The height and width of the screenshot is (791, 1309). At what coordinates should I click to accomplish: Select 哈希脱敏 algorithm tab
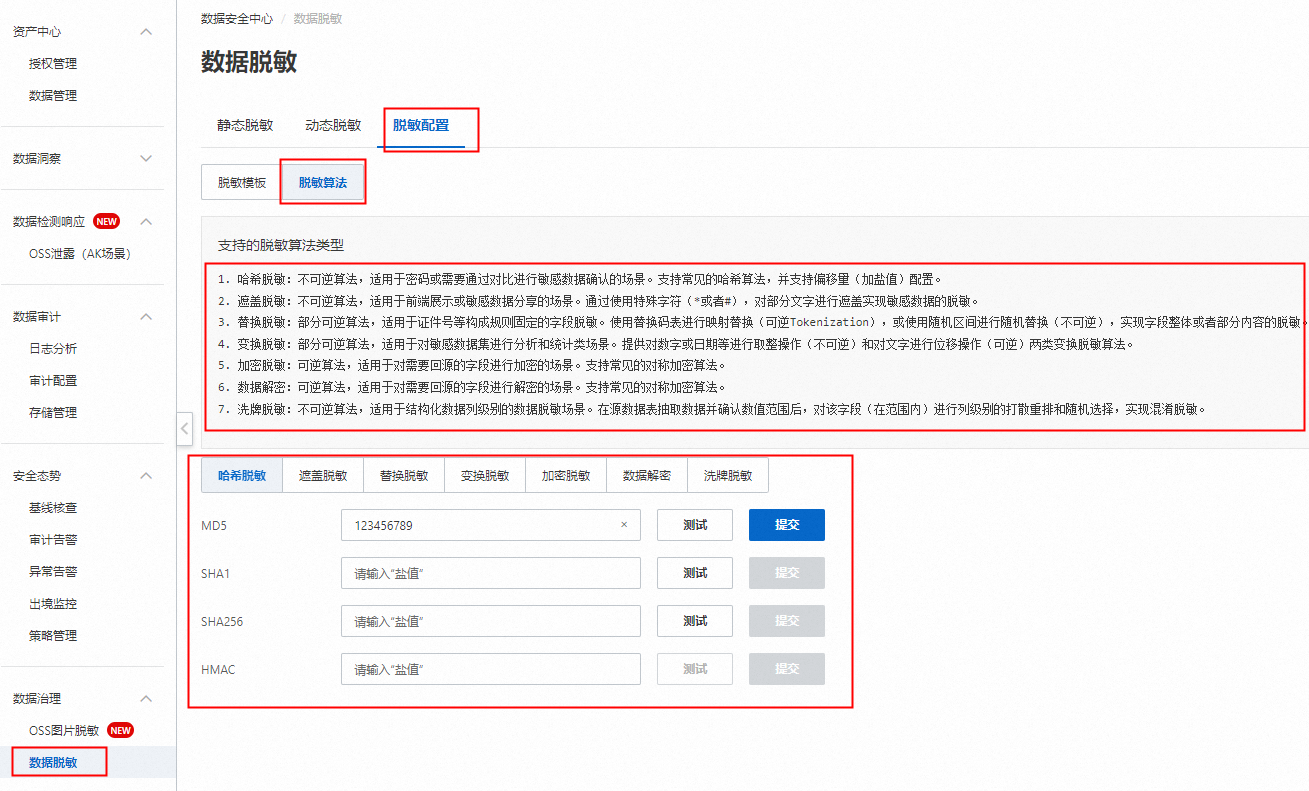tap(242, 476)
